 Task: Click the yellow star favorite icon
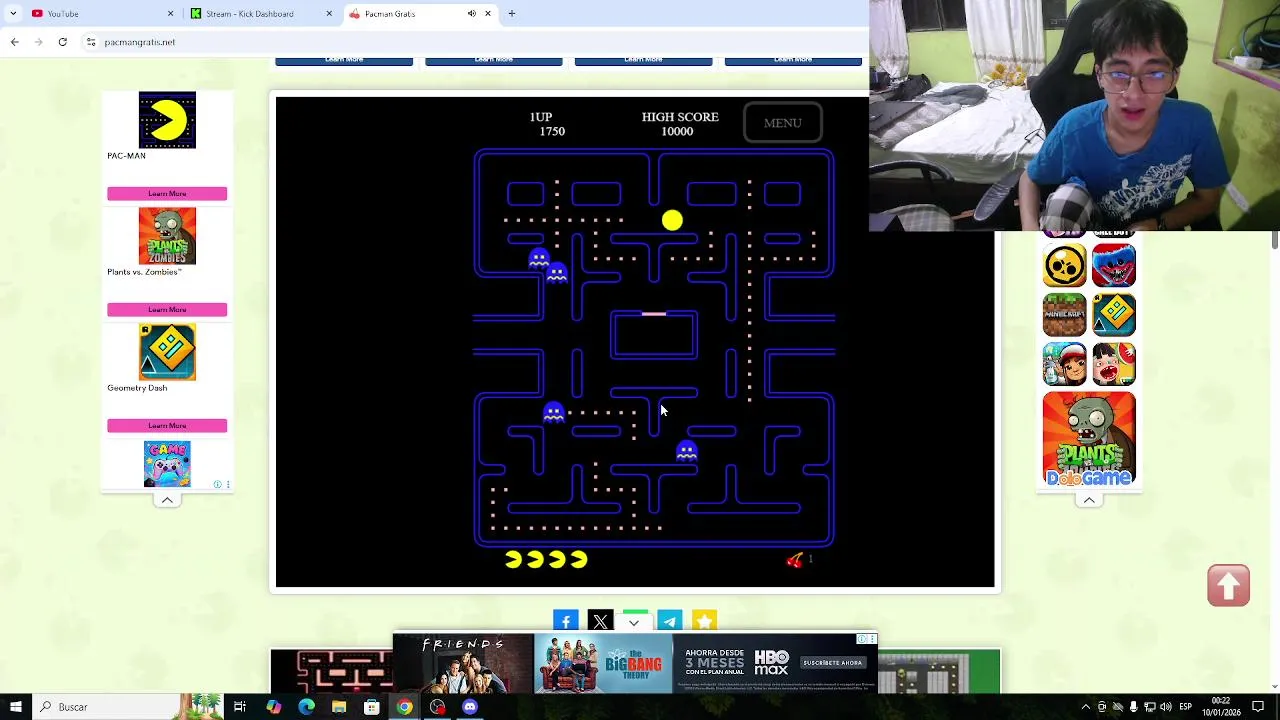click(704, 621)
